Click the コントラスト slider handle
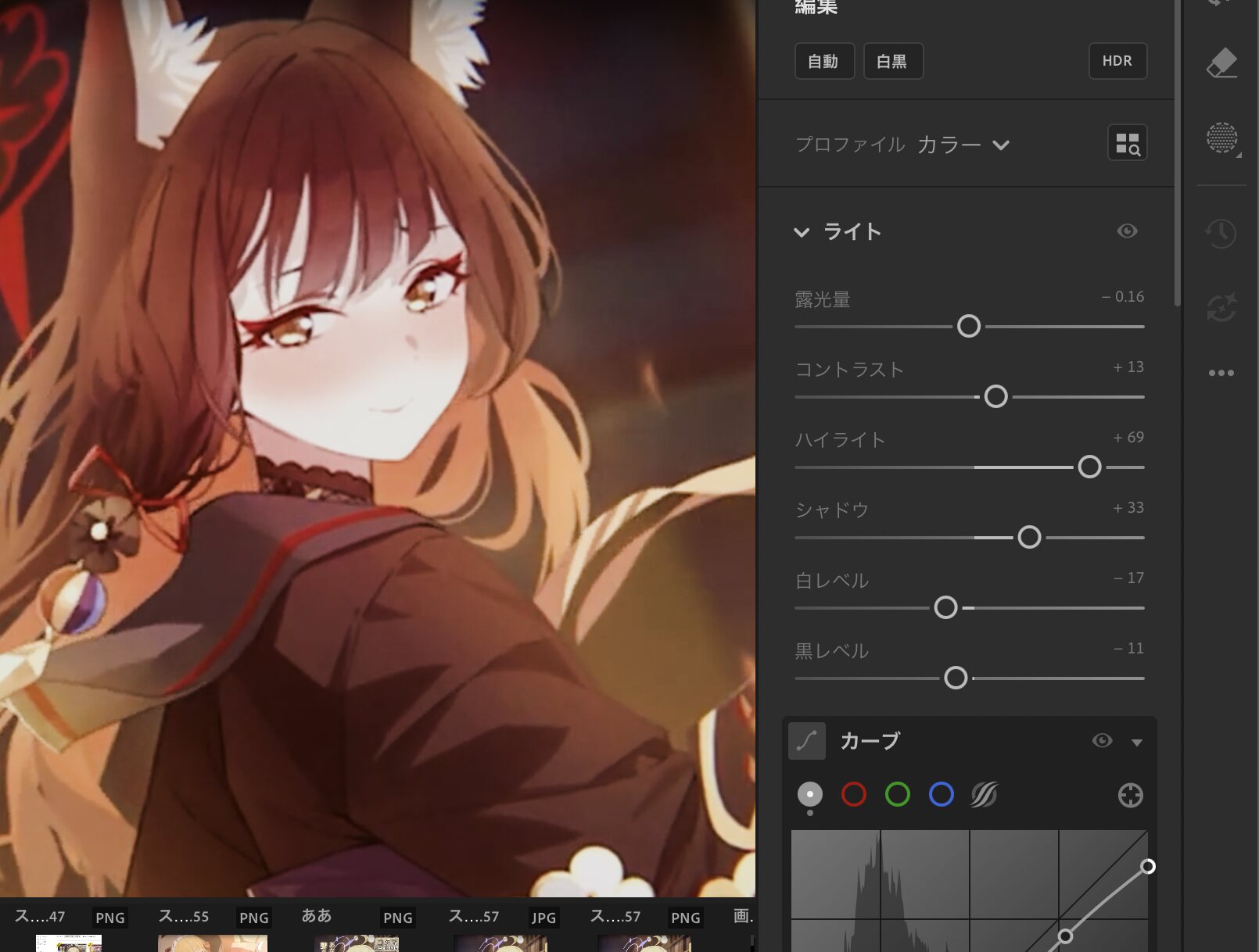1259x952 pixels. click(x=996, y=396)
